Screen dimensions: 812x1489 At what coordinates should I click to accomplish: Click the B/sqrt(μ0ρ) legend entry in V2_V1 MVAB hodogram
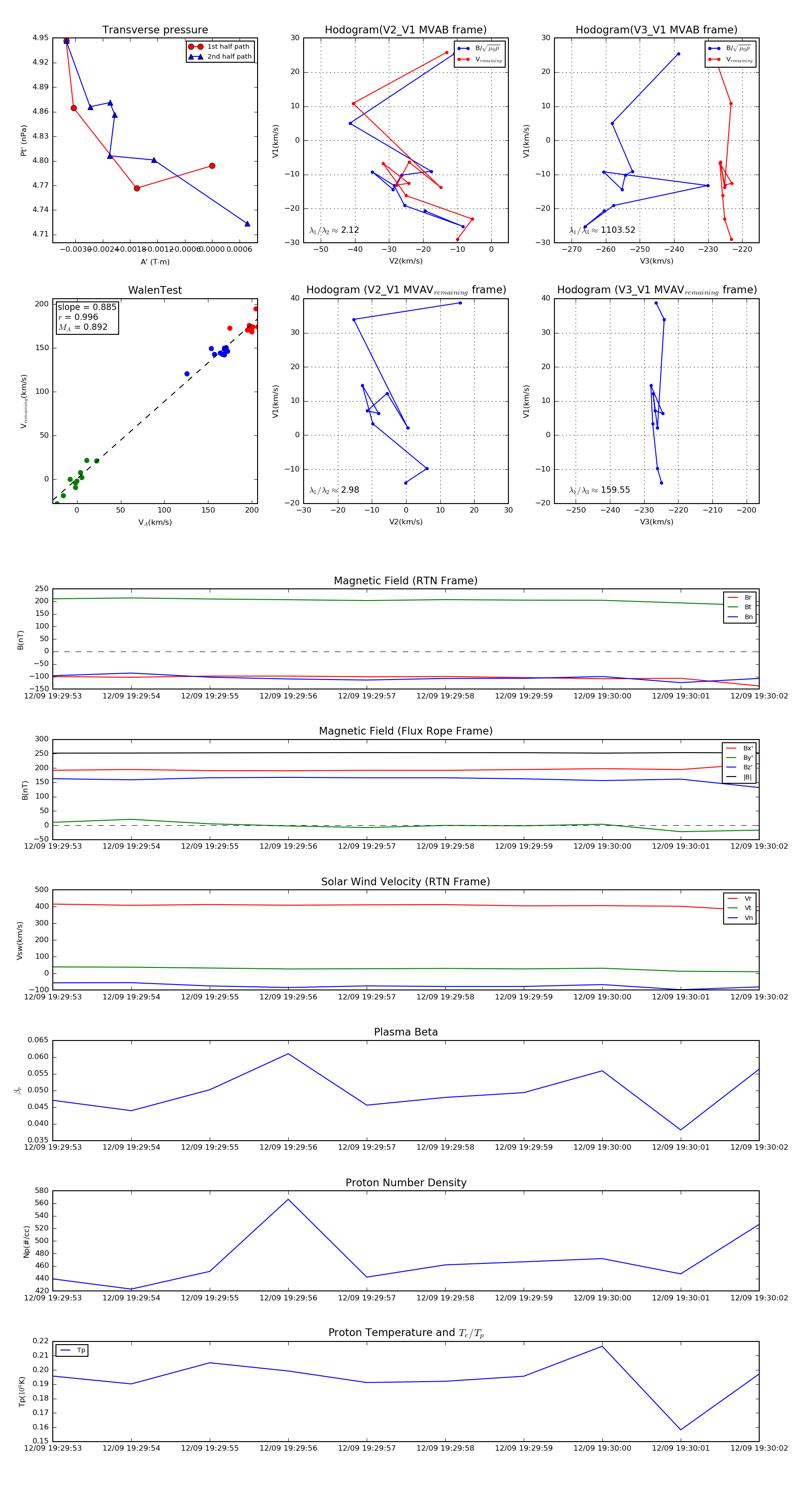tap(479, 49)
